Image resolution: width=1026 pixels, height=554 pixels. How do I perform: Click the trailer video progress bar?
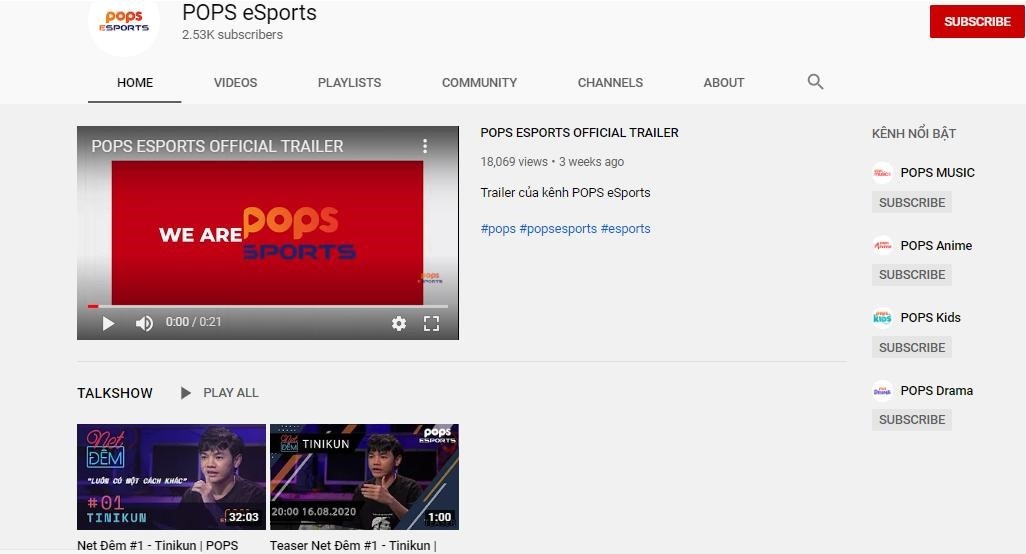point(268,306)
